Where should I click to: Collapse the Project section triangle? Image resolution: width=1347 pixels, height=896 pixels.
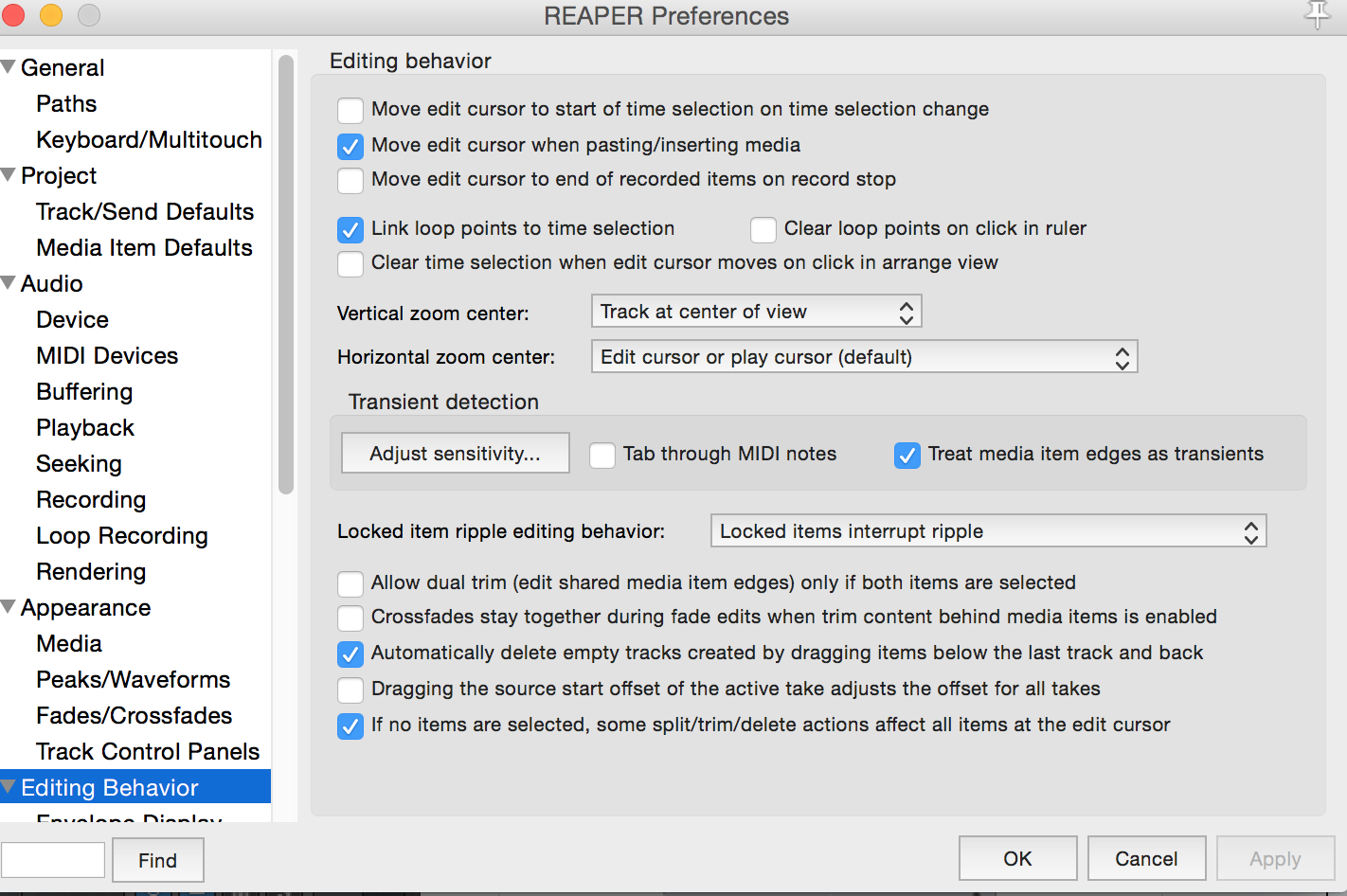tap(9, 175)
